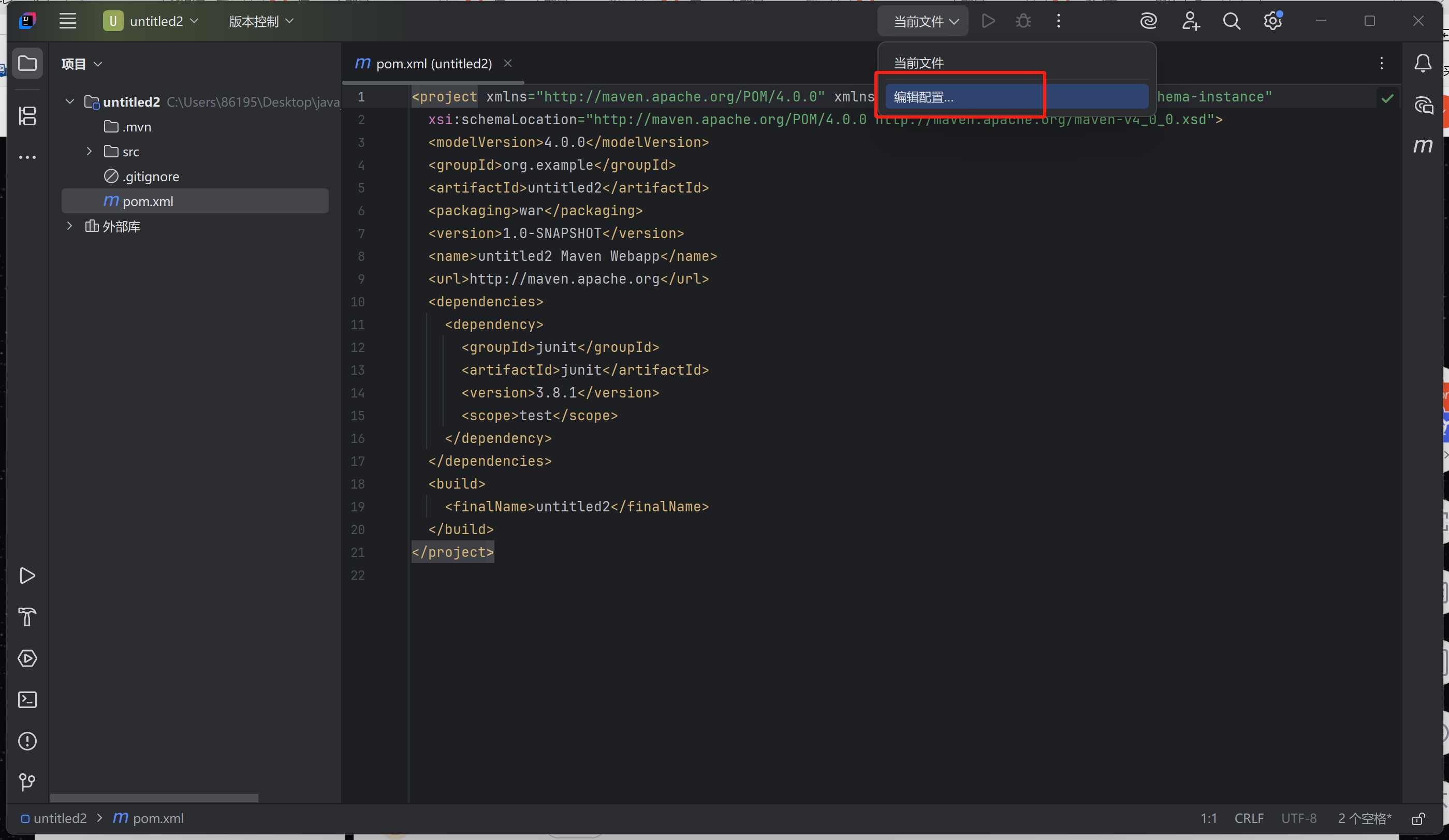The height and width of the screenshot is (840, 1449).
Task: Click the 2 个空格* indent setting
Action: pos(1364,819)
